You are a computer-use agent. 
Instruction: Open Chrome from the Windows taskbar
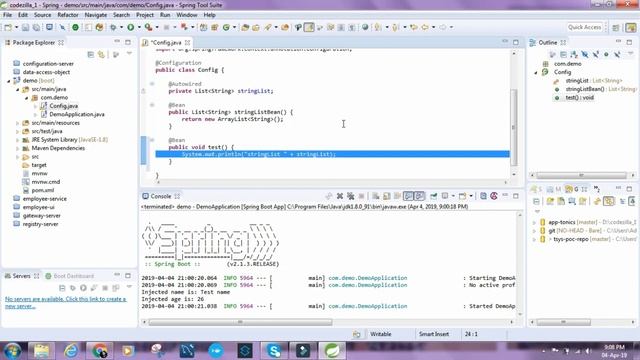(99, 351)
